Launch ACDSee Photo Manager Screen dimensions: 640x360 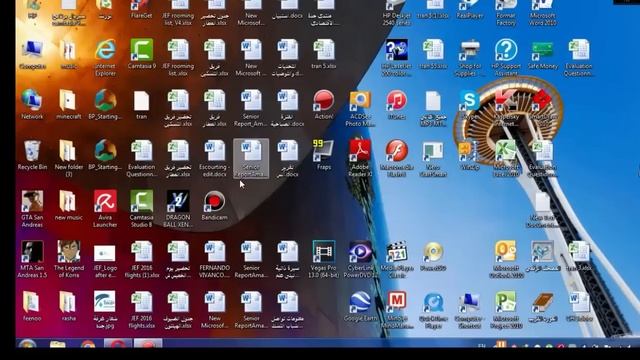click(x=360, y=108)
